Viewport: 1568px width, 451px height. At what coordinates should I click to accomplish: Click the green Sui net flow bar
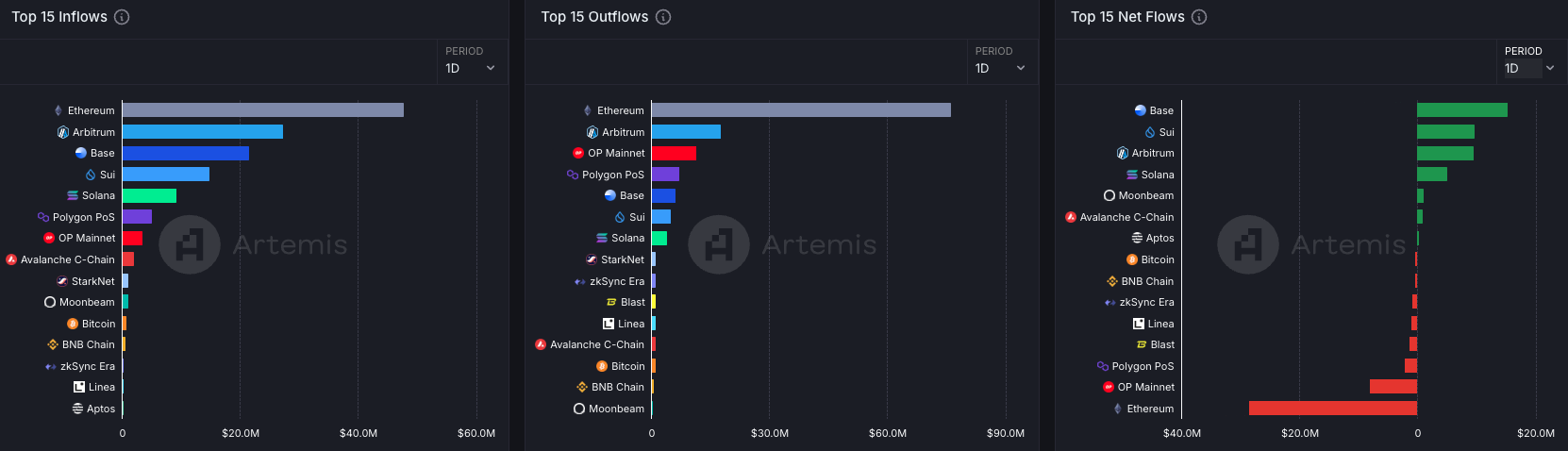(x=1445, y=132)
